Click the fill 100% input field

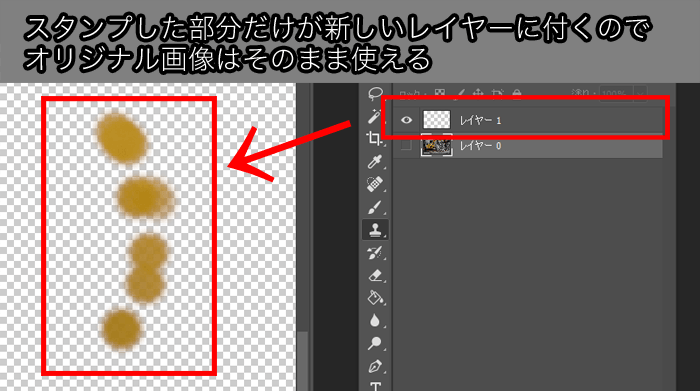(x=617, y=94)
